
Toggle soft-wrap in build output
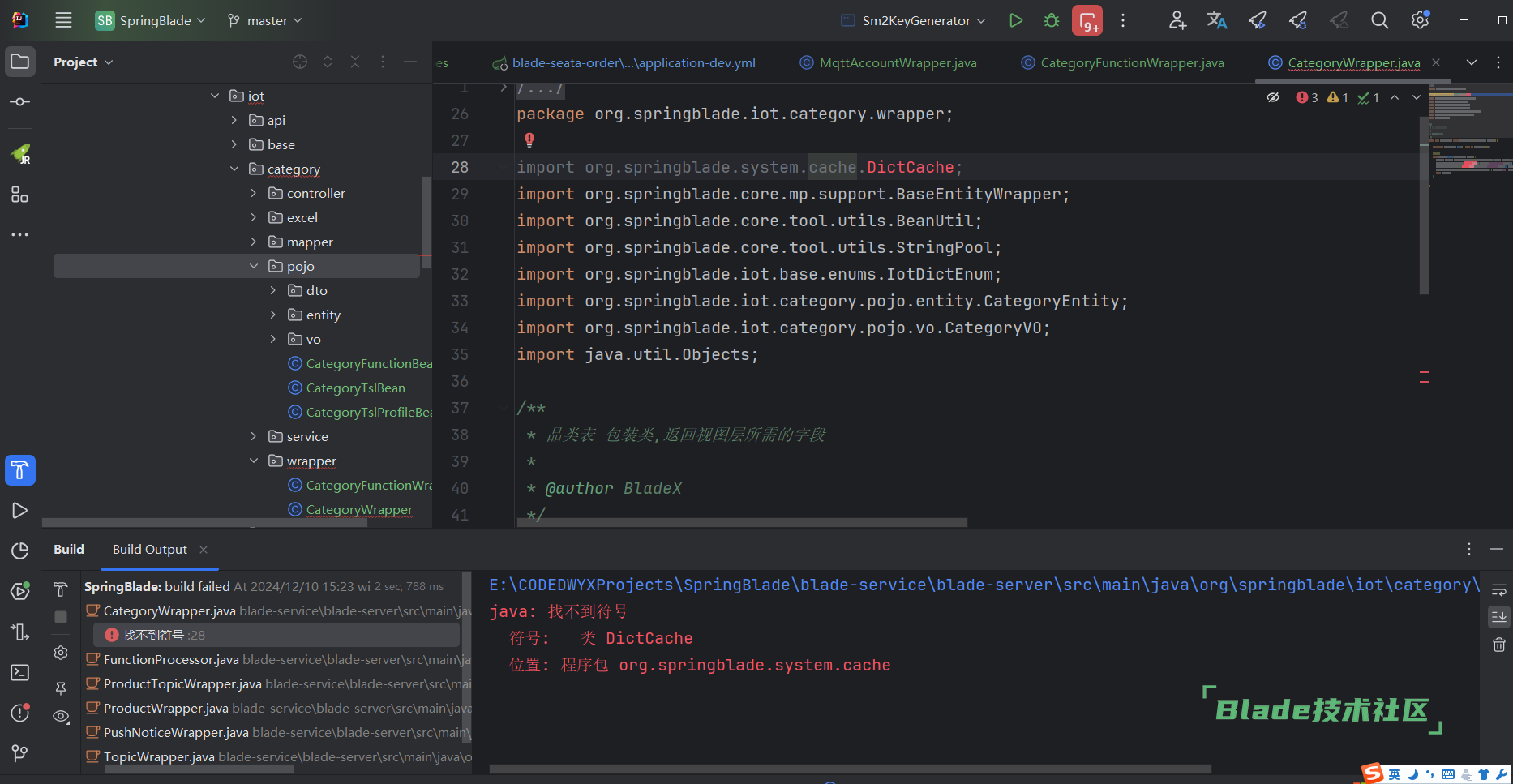coord(1499,590)
